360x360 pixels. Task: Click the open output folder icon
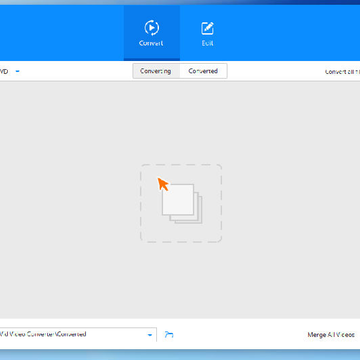click(169, 335)
